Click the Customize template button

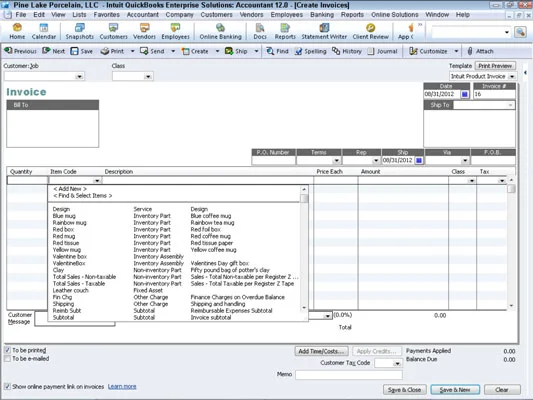(429, 51)
